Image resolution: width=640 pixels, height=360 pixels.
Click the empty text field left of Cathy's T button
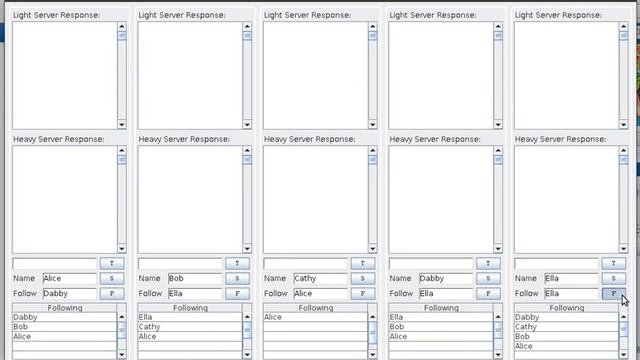tap(305, 263)
